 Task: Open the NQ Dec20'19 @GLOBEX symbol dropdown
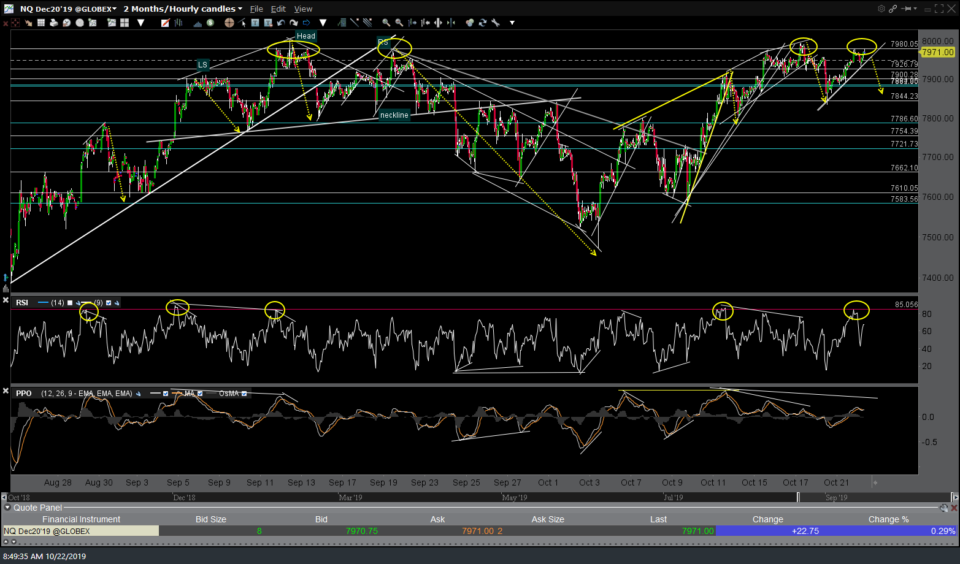(x=67, y=9)
